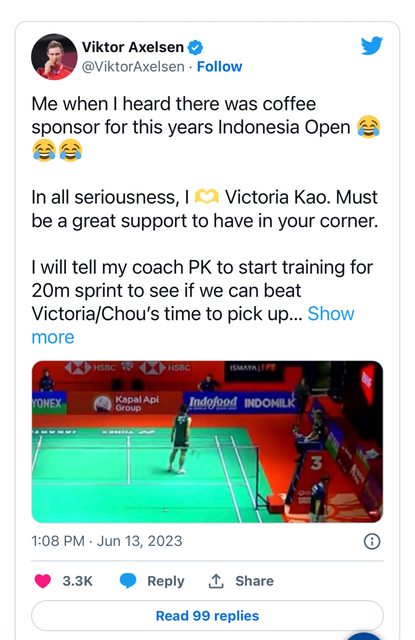415x640 pixels.
Task: Open Viktor Axelsen's profile picture
Action: (x=54, y=57)
